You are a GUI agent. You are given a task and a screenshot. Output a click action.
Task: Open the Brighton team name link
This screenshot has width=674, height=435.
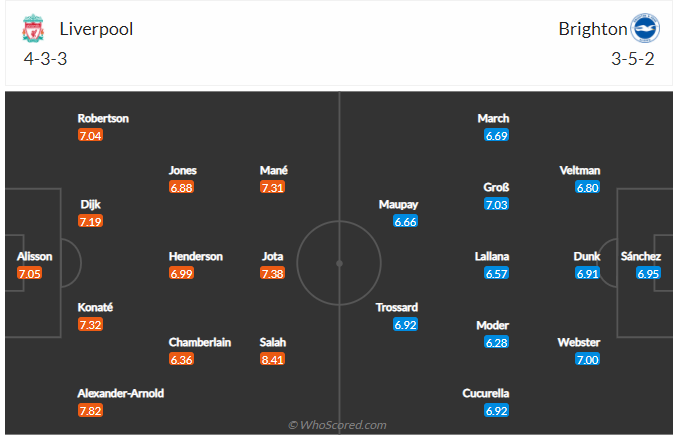593,29
